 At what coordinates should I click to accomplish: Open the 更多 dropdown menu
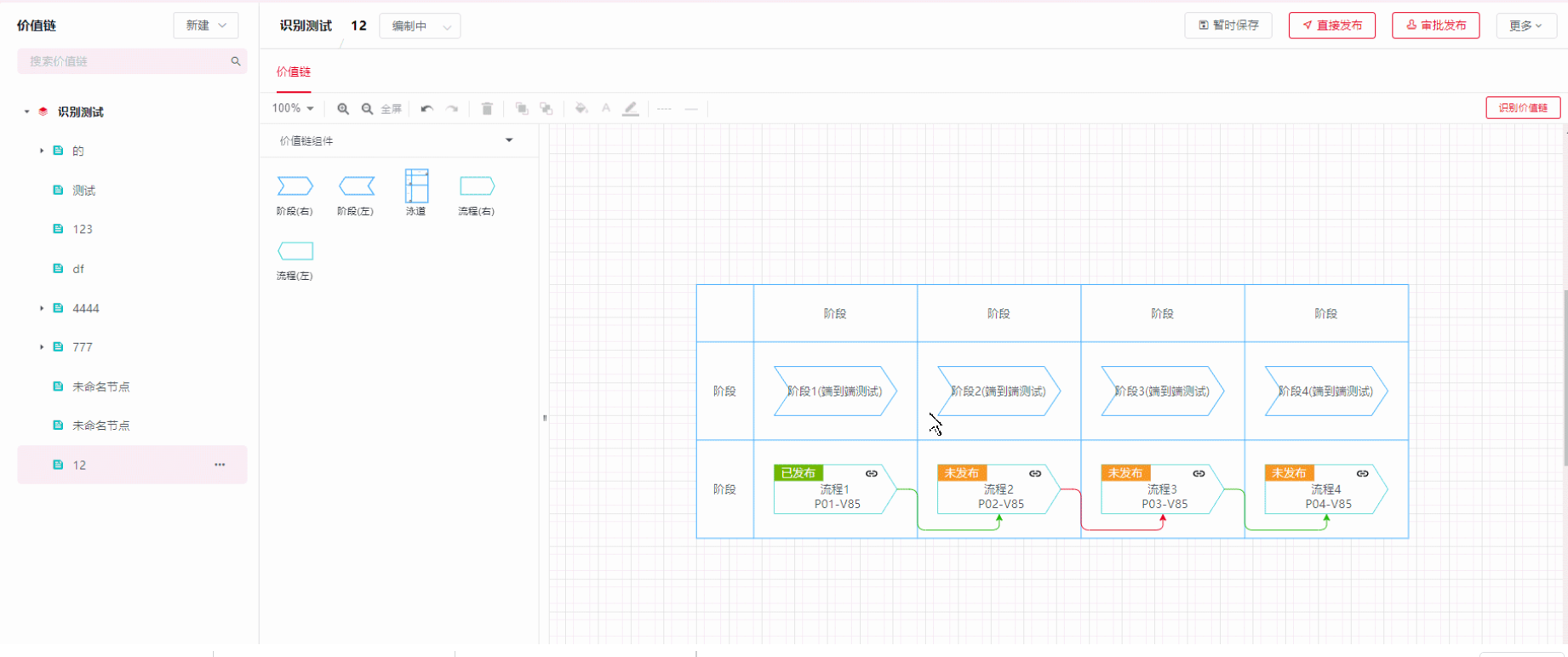pos(1526,26)
